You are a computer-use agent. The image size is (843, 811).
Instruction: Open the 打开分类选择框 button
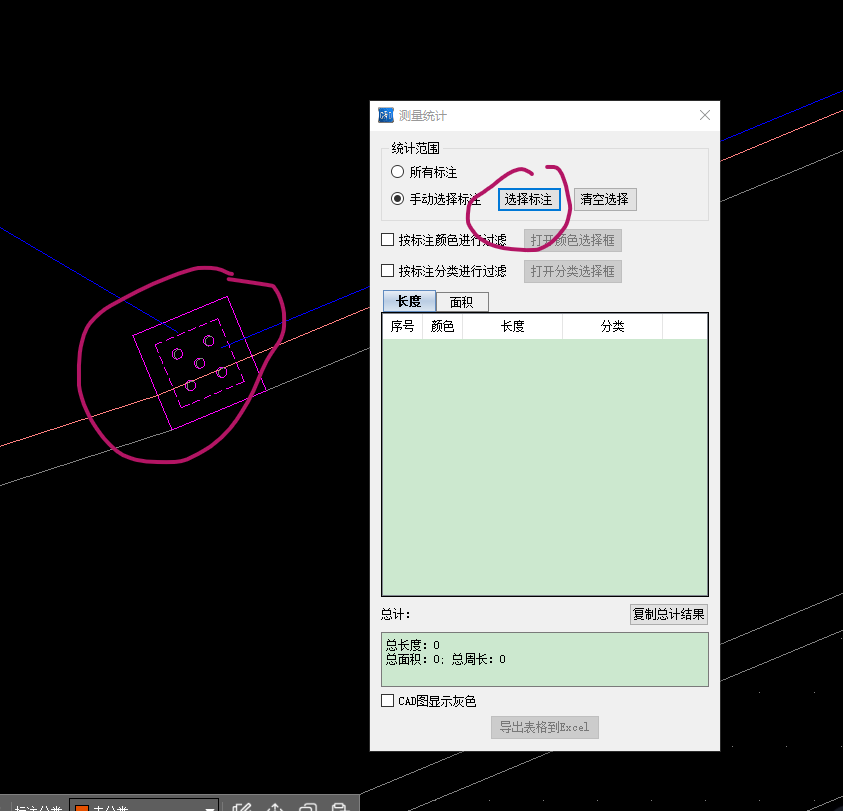click(573, 271)
